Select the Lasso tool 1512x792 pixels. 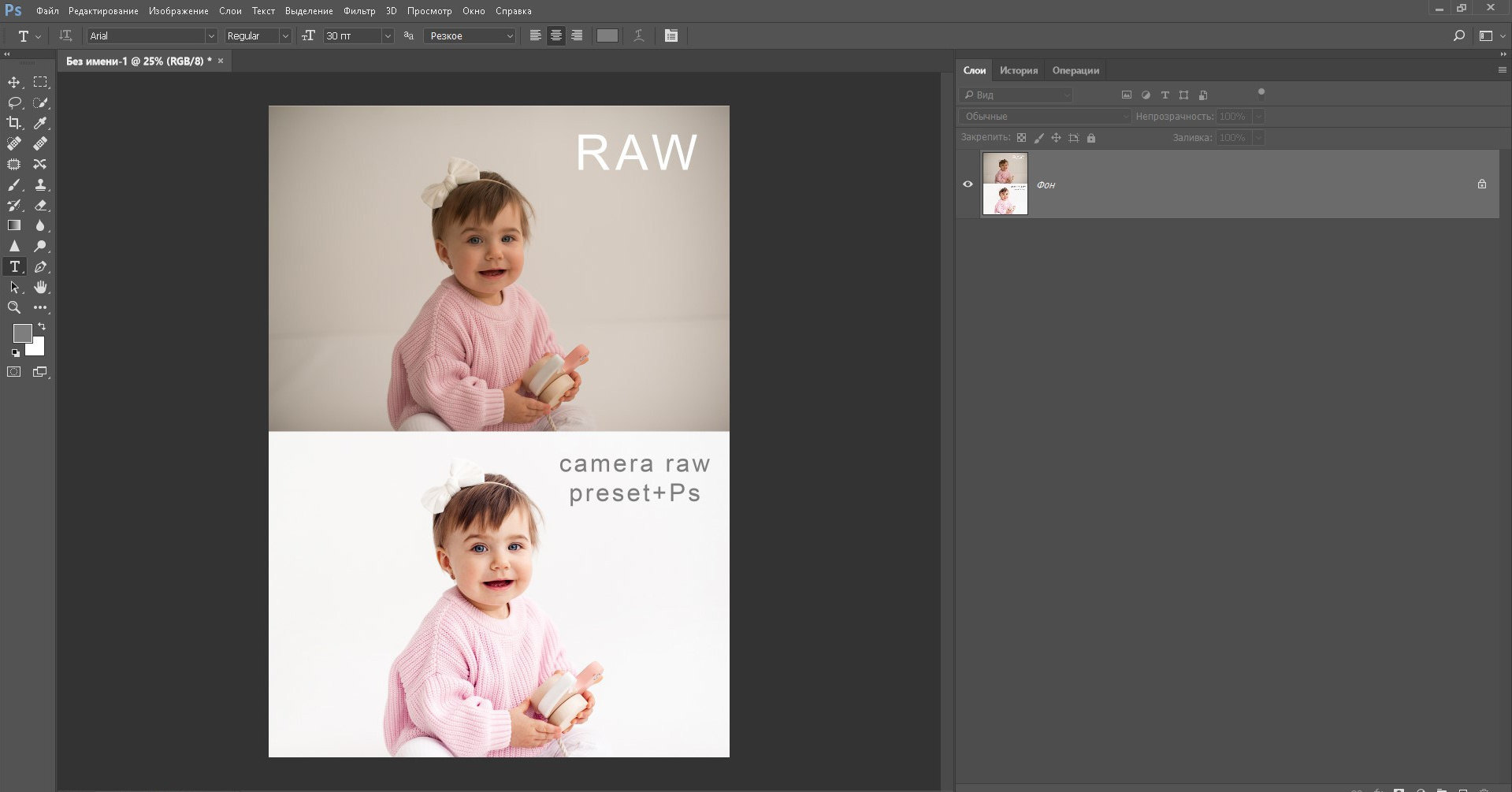point(14,102)
